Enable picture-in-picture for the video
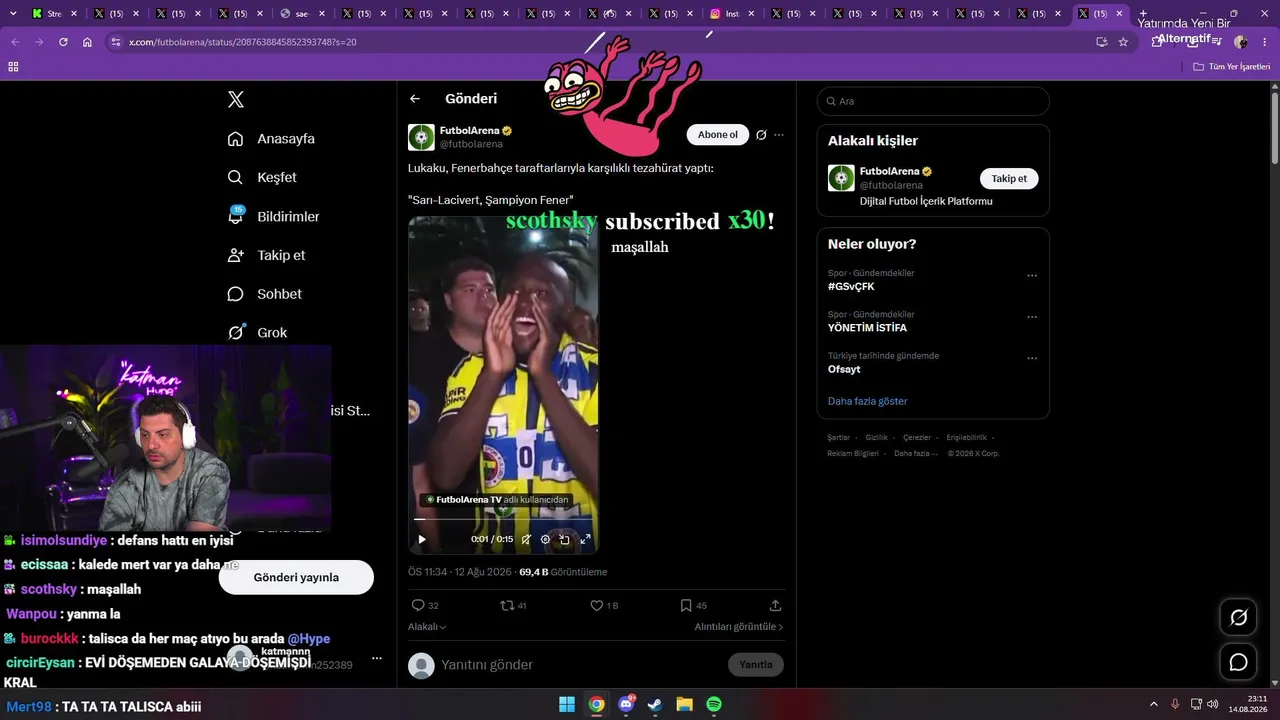Viewport: 1280px width, 720px height. tap(565, 539)
